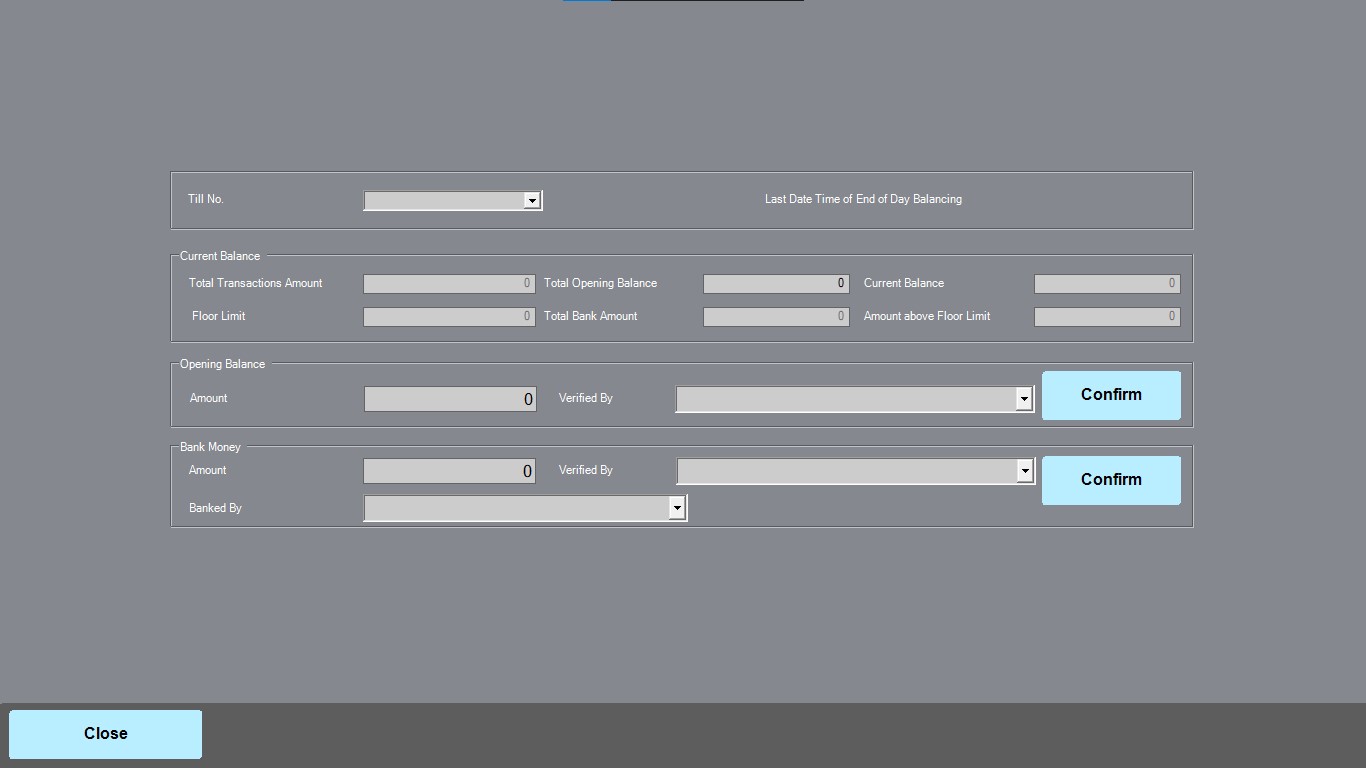Click the Bank Money group title

pos(210,447)
